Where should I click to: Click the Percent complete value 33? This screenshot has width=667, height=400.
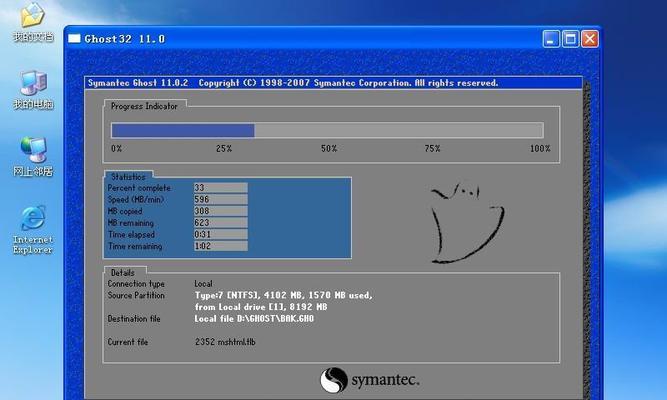(x=220, y=188)
